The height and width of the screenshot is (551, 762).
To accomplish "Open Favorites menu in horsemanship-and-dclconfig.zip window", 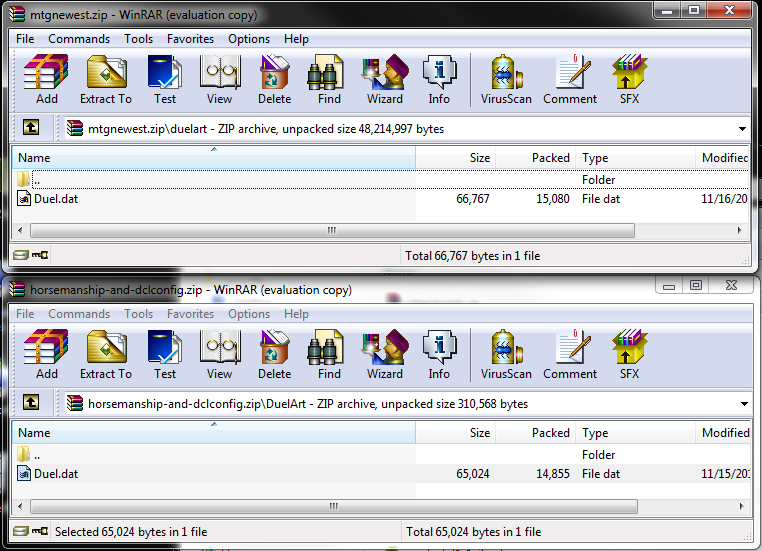I will pyautogui.click(x=190, y=314).
